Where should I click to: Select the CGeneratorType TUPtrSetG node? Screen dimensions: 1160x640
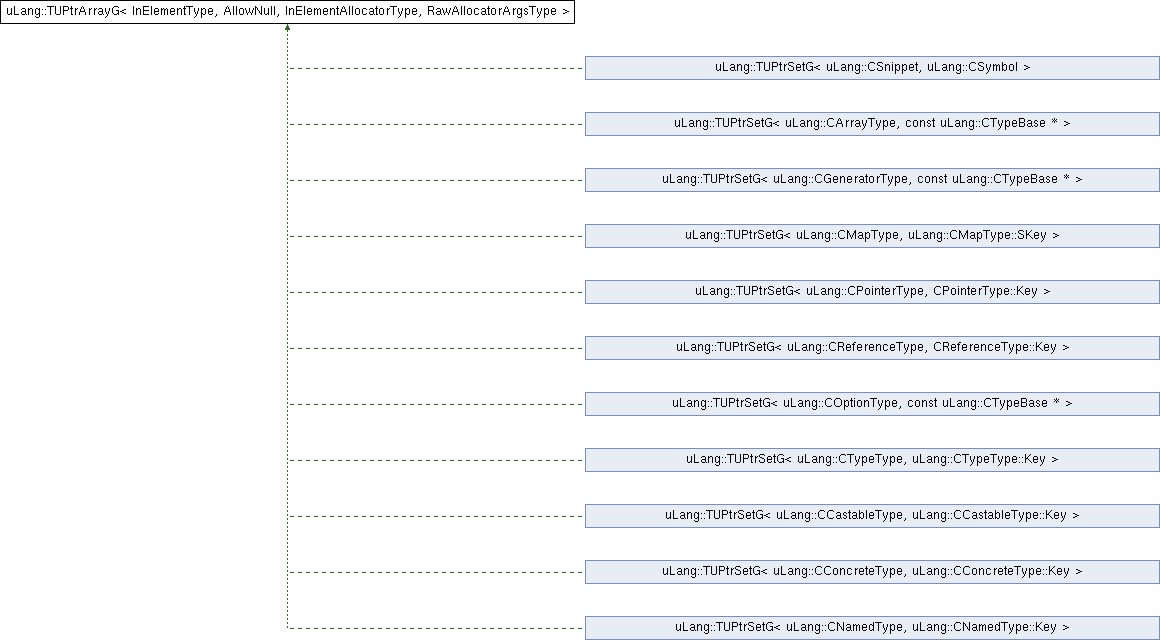872,180
